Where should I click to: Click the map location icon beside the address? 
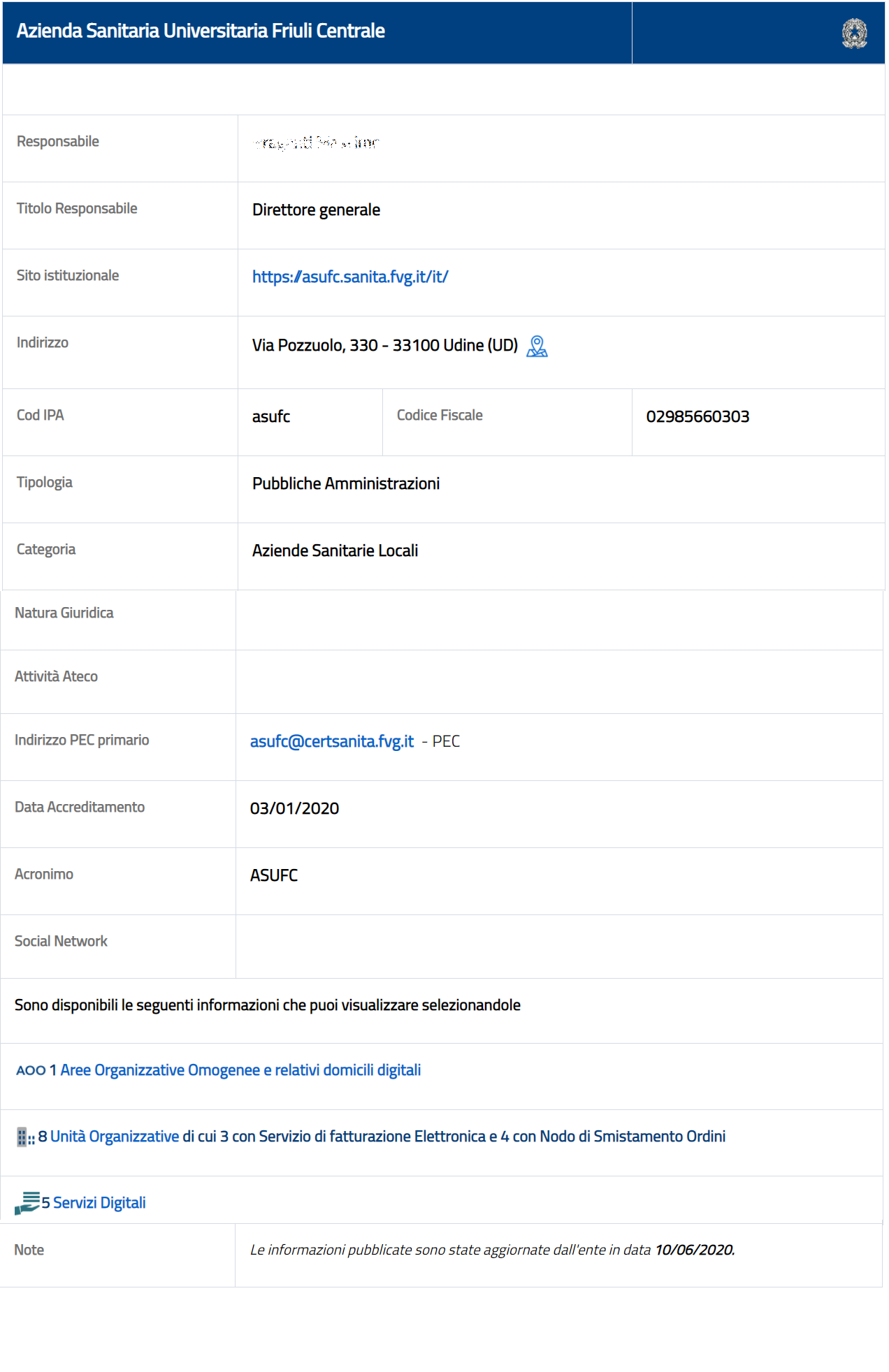537,346
